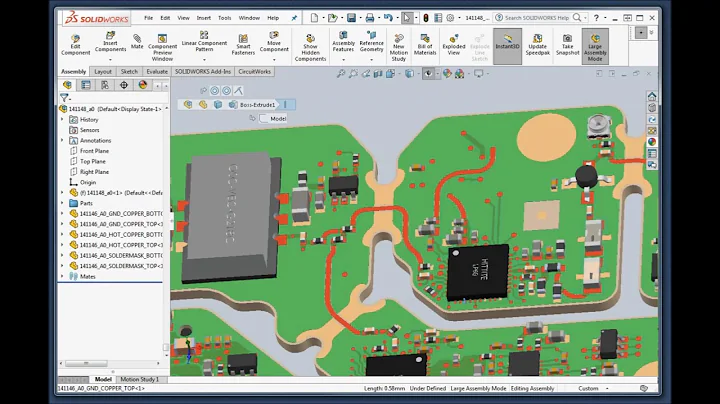Create an Exploded View
720x404 pixels.
coord(454,45)
